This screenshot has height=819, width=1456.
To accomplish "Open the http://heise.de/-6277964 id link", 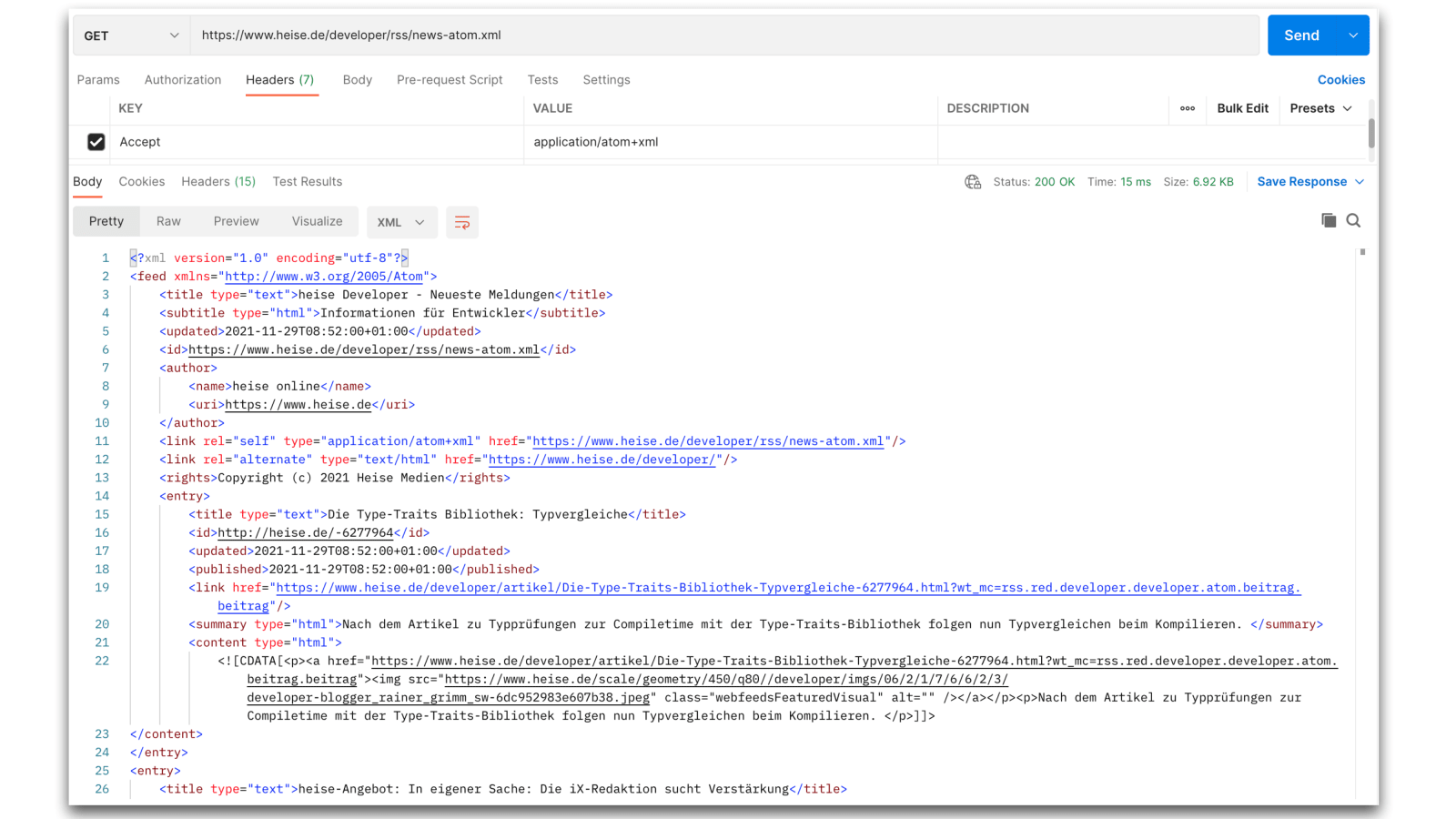I will click(306, 532).
